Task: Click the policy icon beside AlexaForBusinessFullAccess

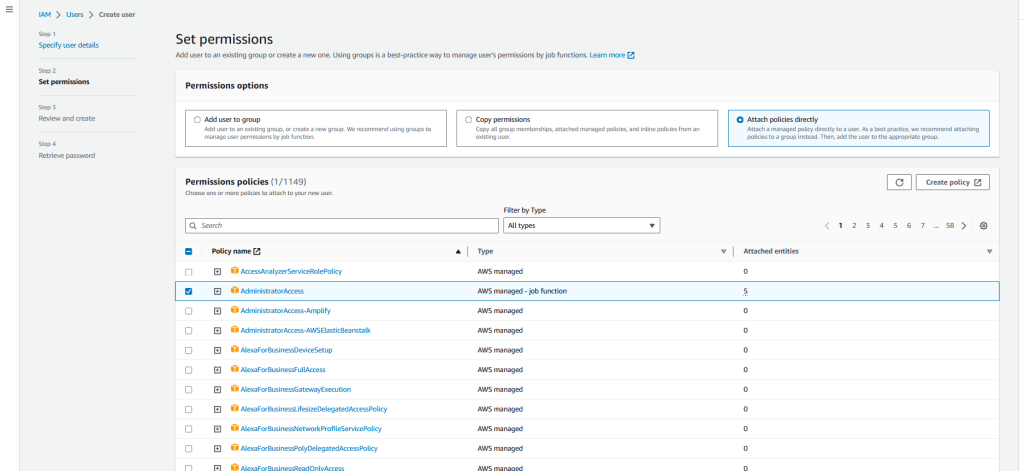Action: [234, 369]
